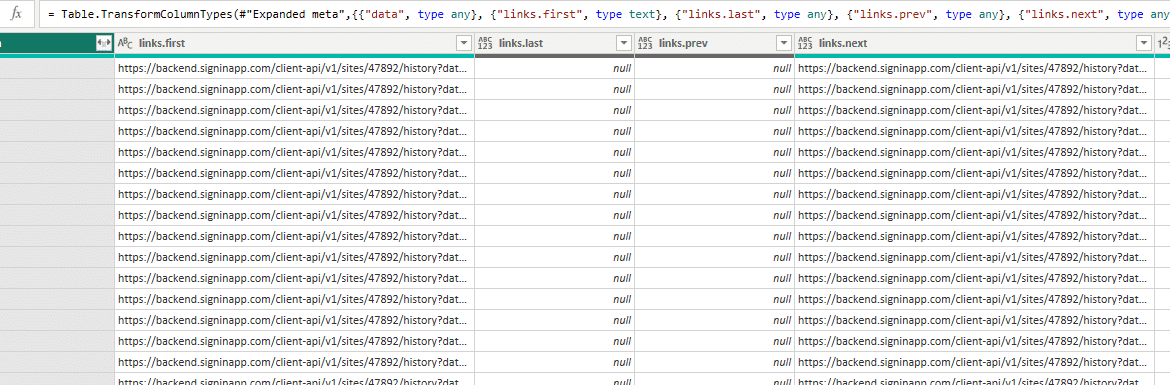The image size is (1170, 385).
Task: Select top-row null cell under links.prev
Action: pos(714,69)
